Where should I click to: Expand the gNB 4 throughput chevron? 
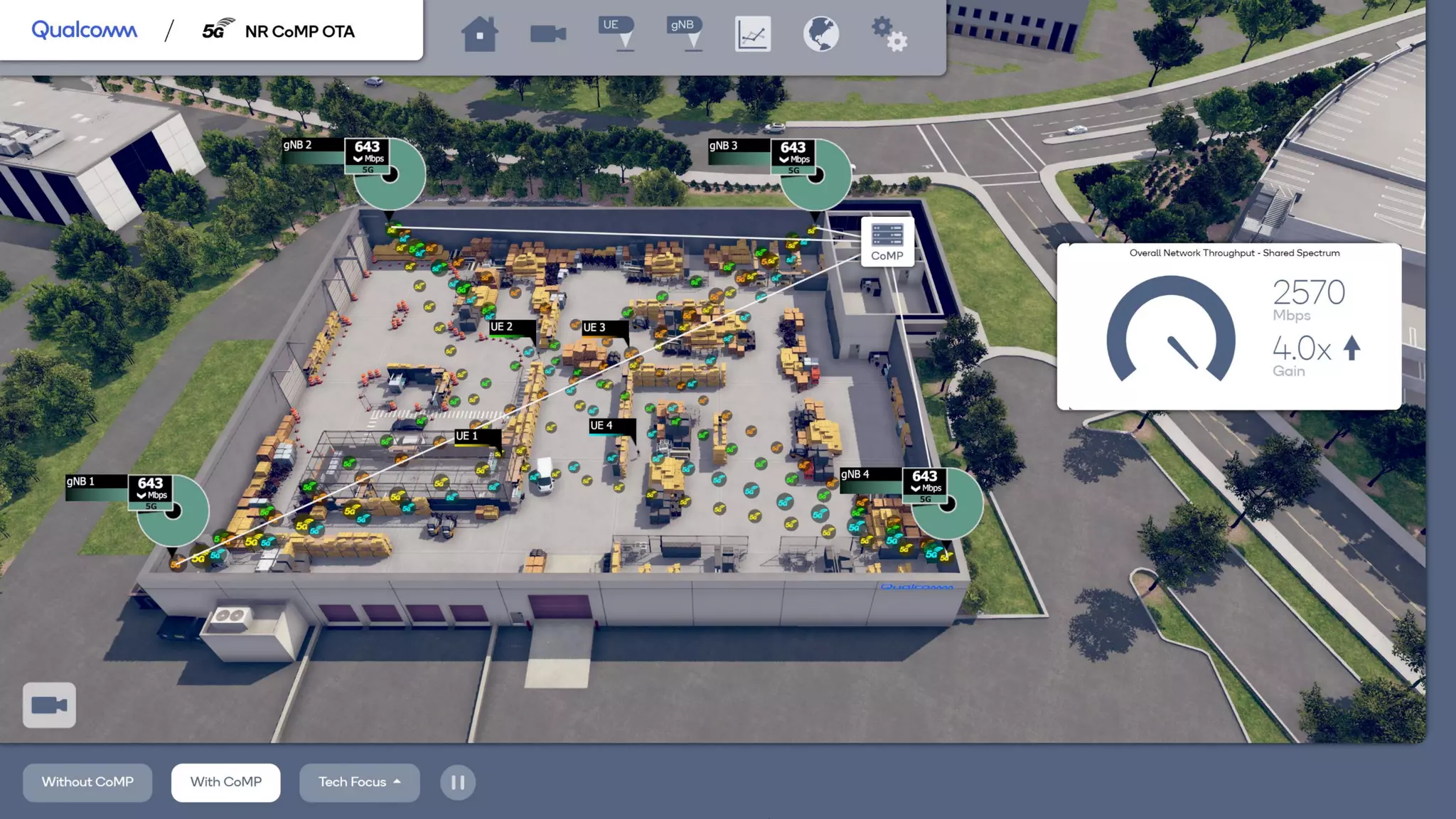[916, 488]
